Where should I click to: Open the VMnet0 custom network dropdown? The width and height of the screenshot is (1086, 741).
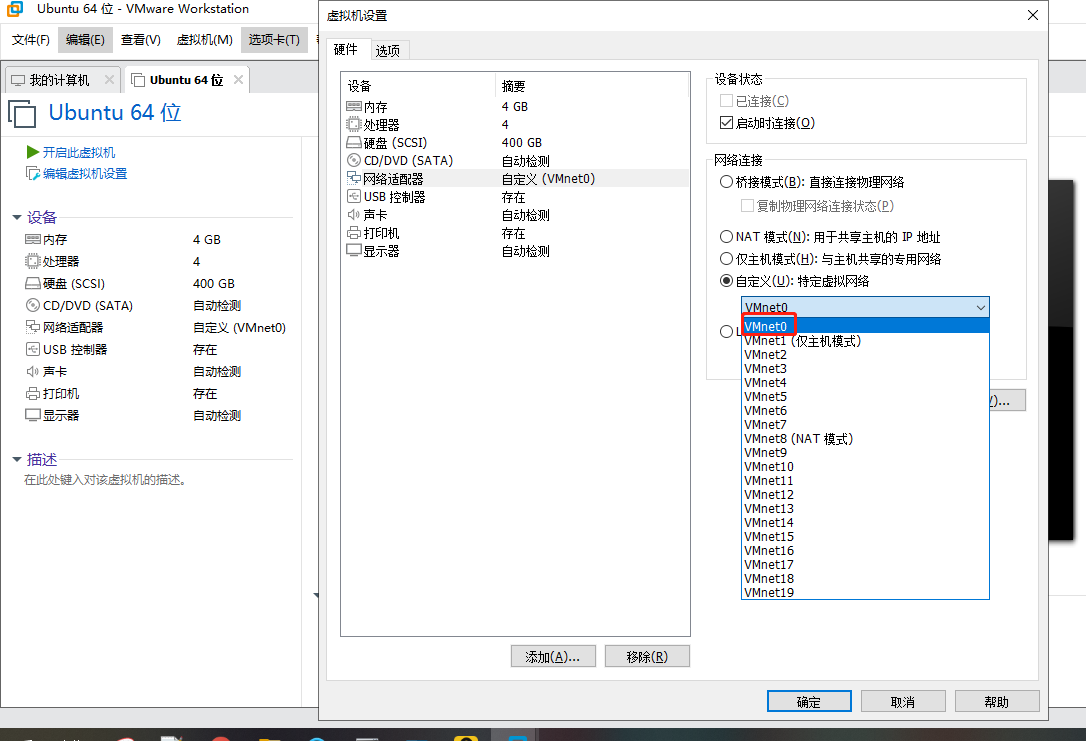click(980, 307)
